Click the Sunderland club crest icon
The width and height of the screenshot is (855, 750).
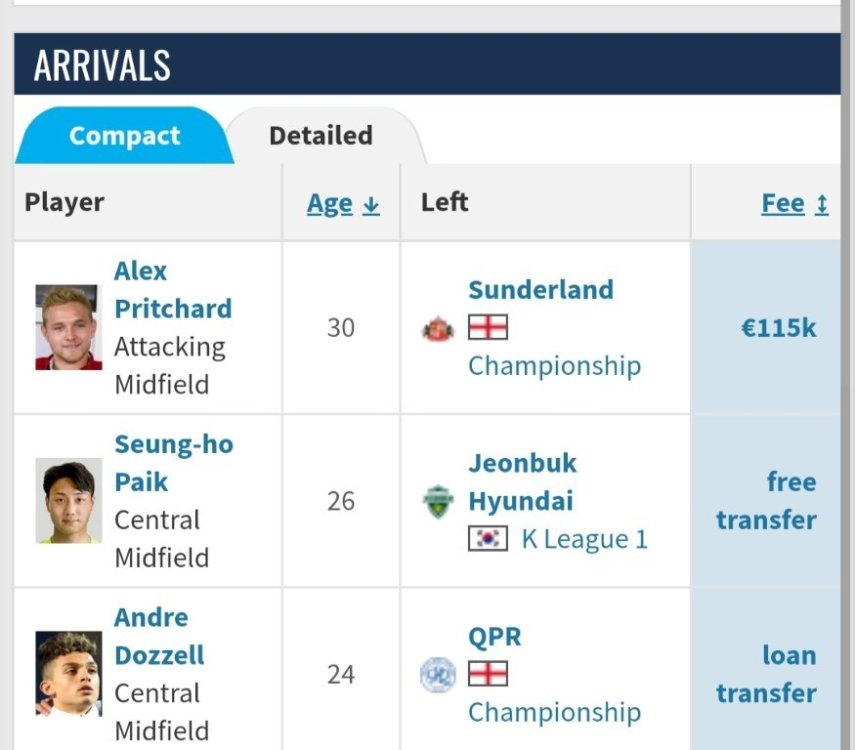(x=438, y=328)
